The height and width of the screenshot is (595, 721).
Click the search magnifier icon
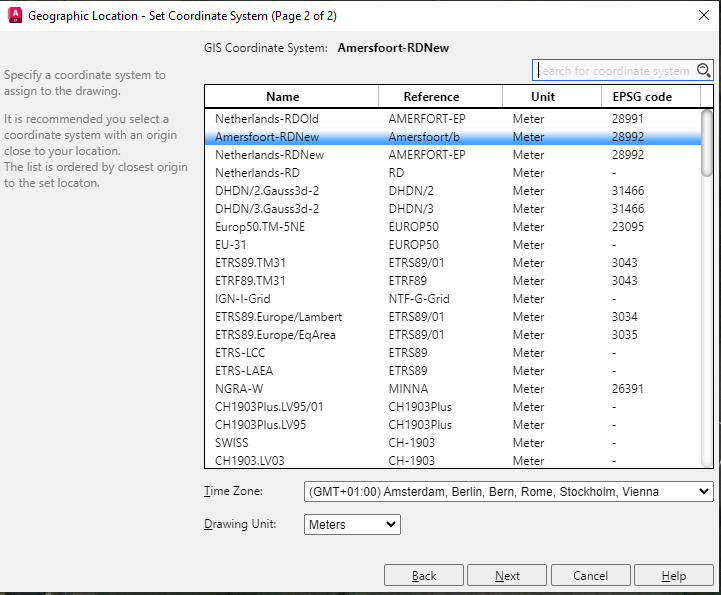coord(703,70)
